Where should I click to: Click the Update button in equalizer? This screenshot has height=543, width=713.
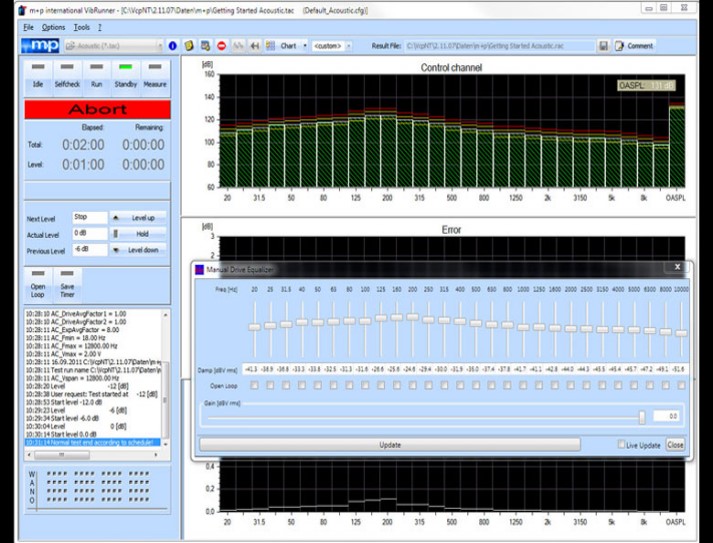[x=390, y=445]
